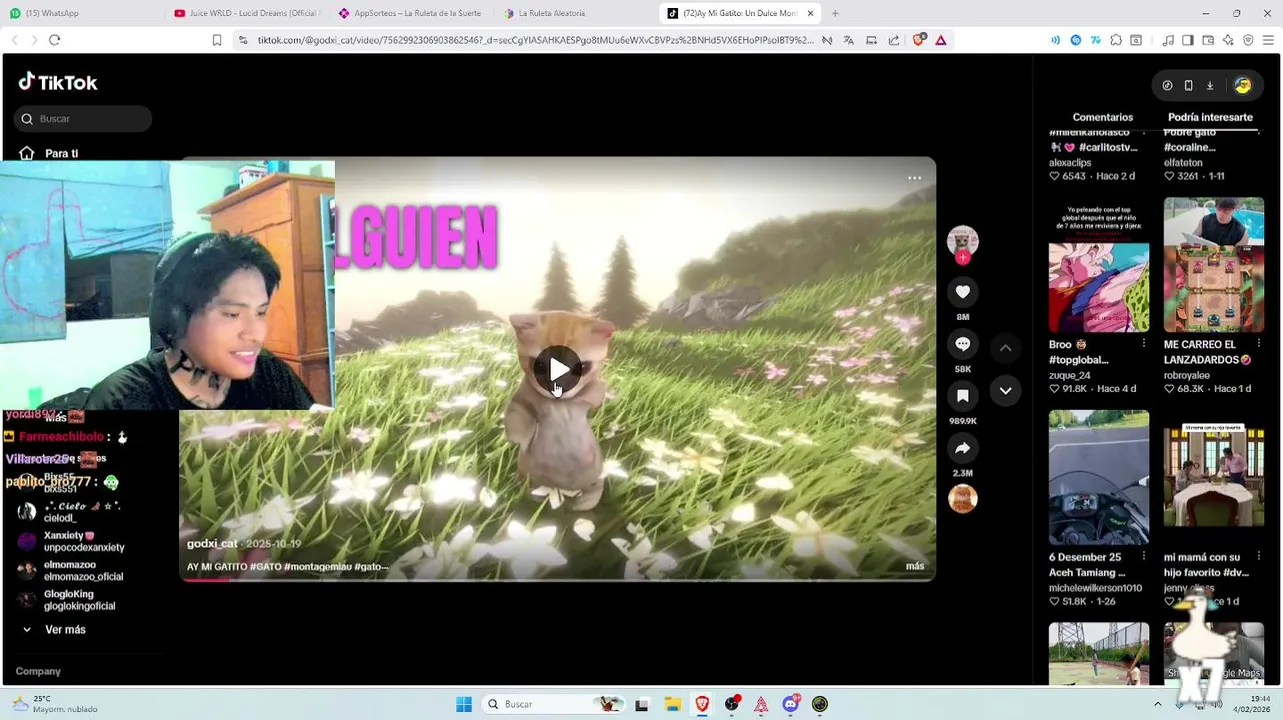This screenshot has height=720, width=1283.
Task: Open Brave Shields lion icon
Action: (x=918, y=40)
